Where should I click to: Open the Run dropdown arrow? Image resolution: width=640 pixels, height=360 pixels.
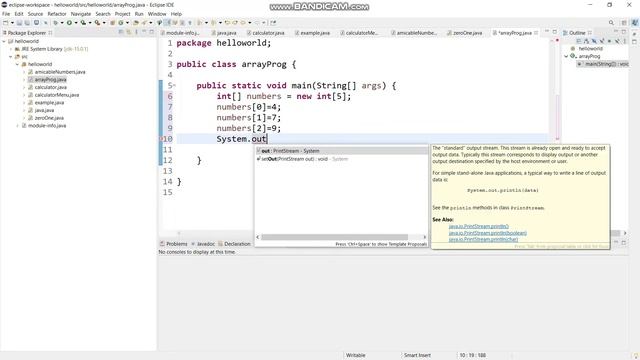[76, 23]
